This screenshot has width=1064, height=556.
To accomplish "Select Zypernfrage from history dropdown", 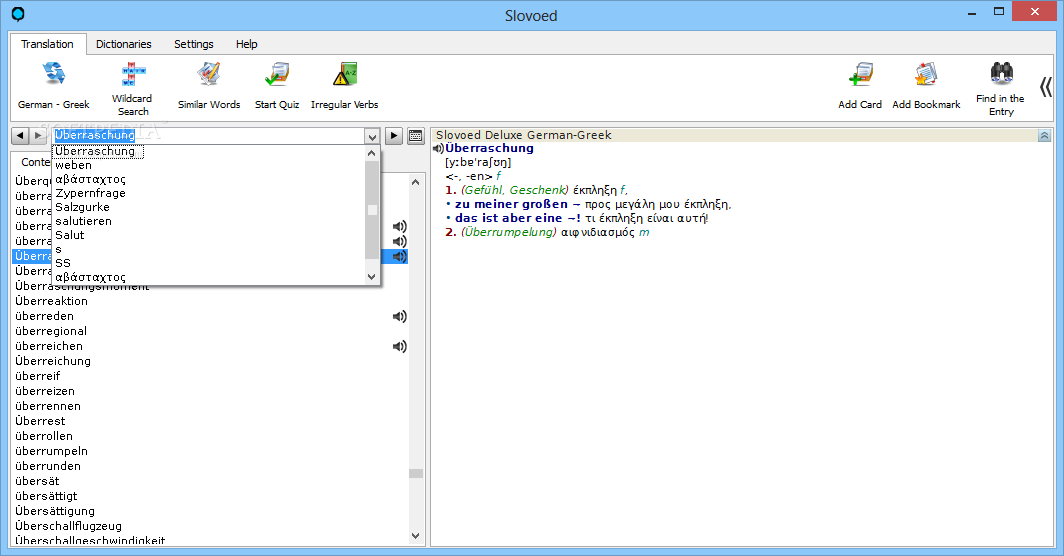I will [x=209, y=193].
